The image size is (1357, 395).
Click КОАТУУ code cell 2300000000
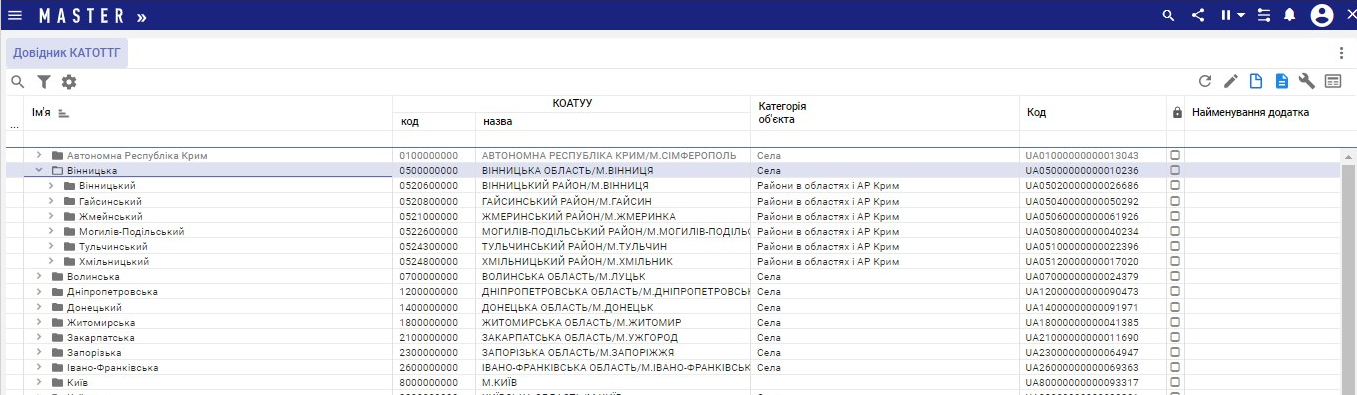[428, 352]
